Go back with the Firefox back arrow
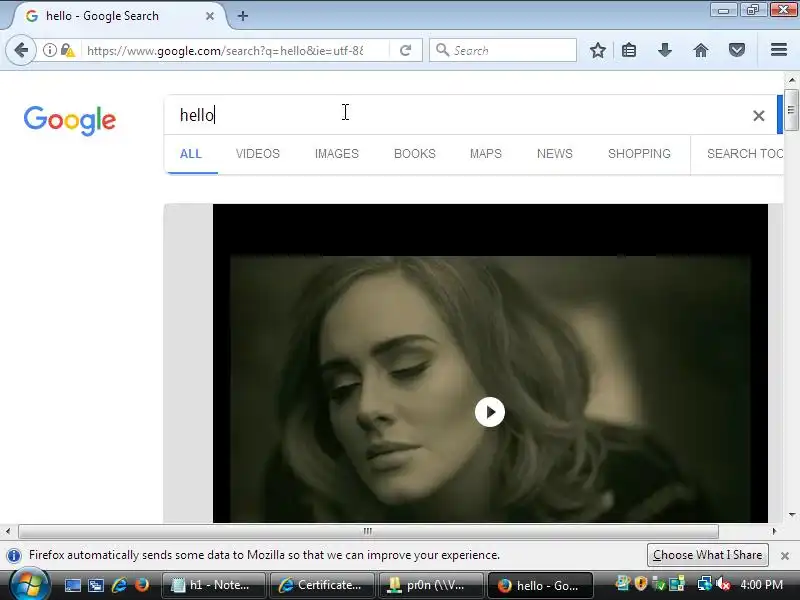This screenshot has width=800, height=600. pos(21,50)
